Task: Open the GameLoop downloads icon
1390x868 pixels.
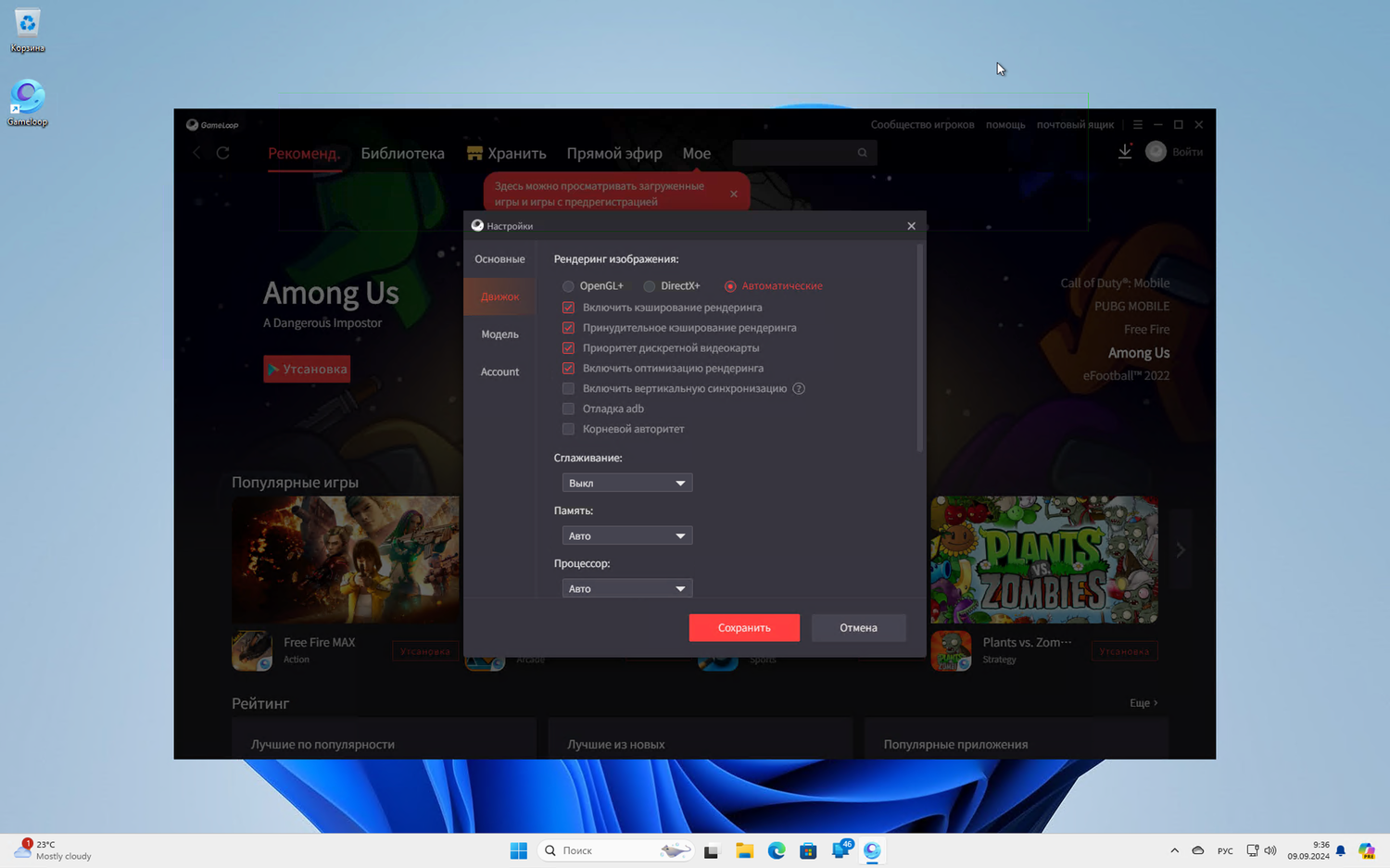Action: coord(1124,152)
